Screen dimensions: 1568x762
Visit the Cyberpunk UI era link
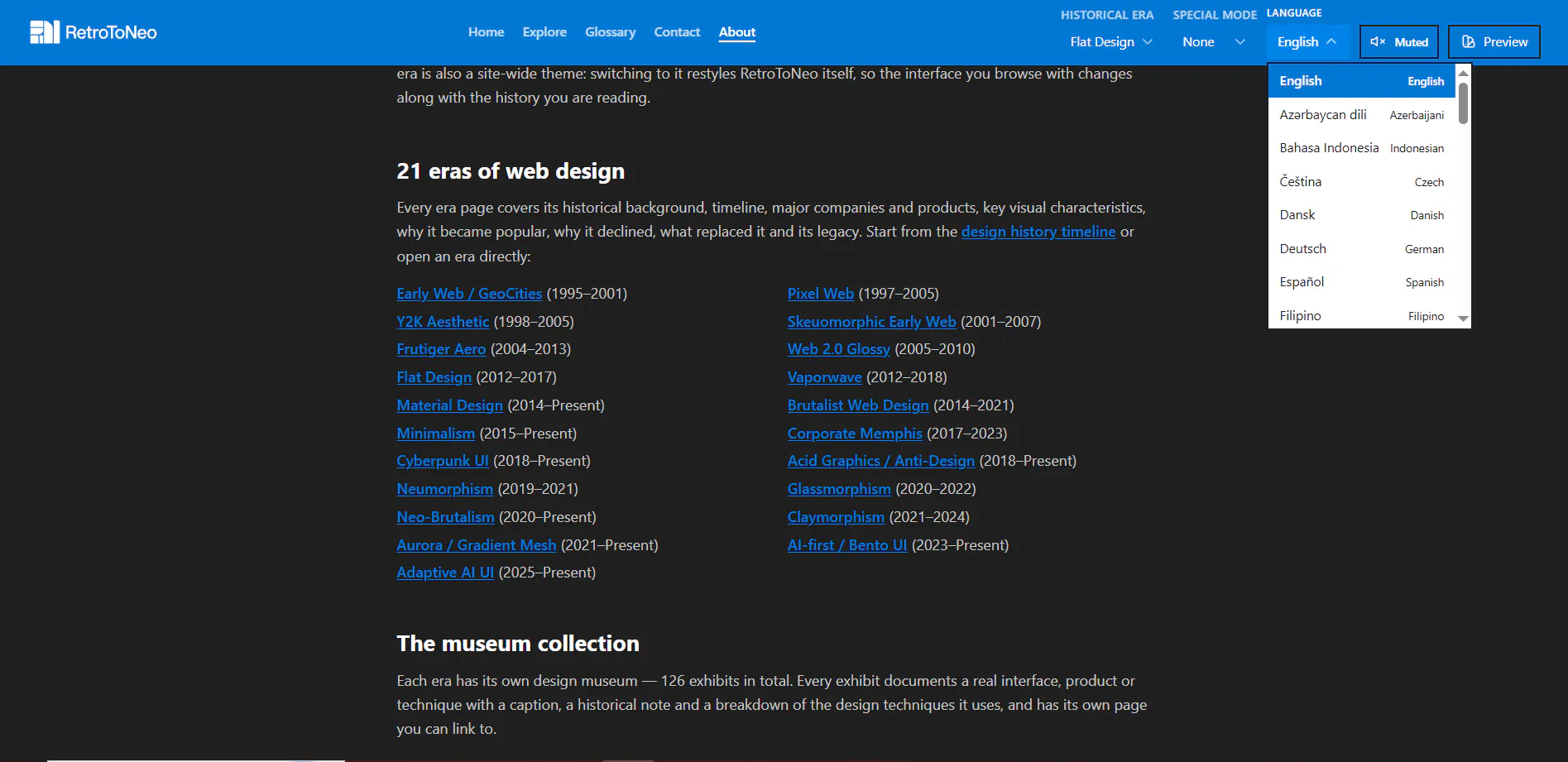point(443,461)
